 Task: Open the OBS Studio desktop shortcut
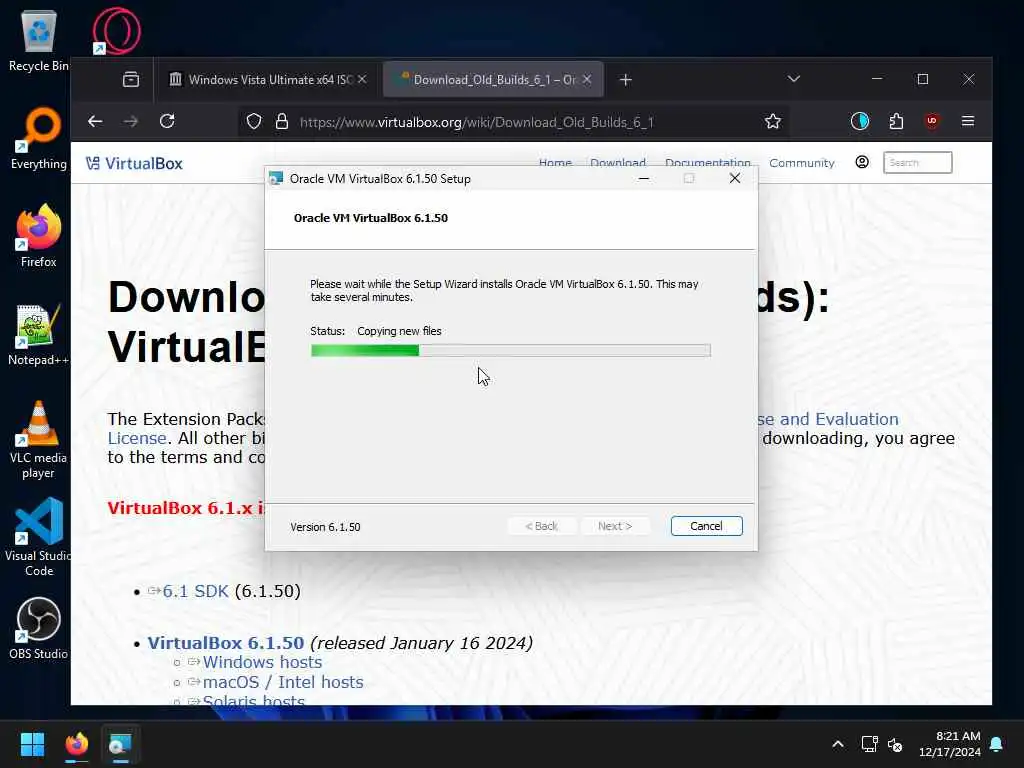[39, 628]
